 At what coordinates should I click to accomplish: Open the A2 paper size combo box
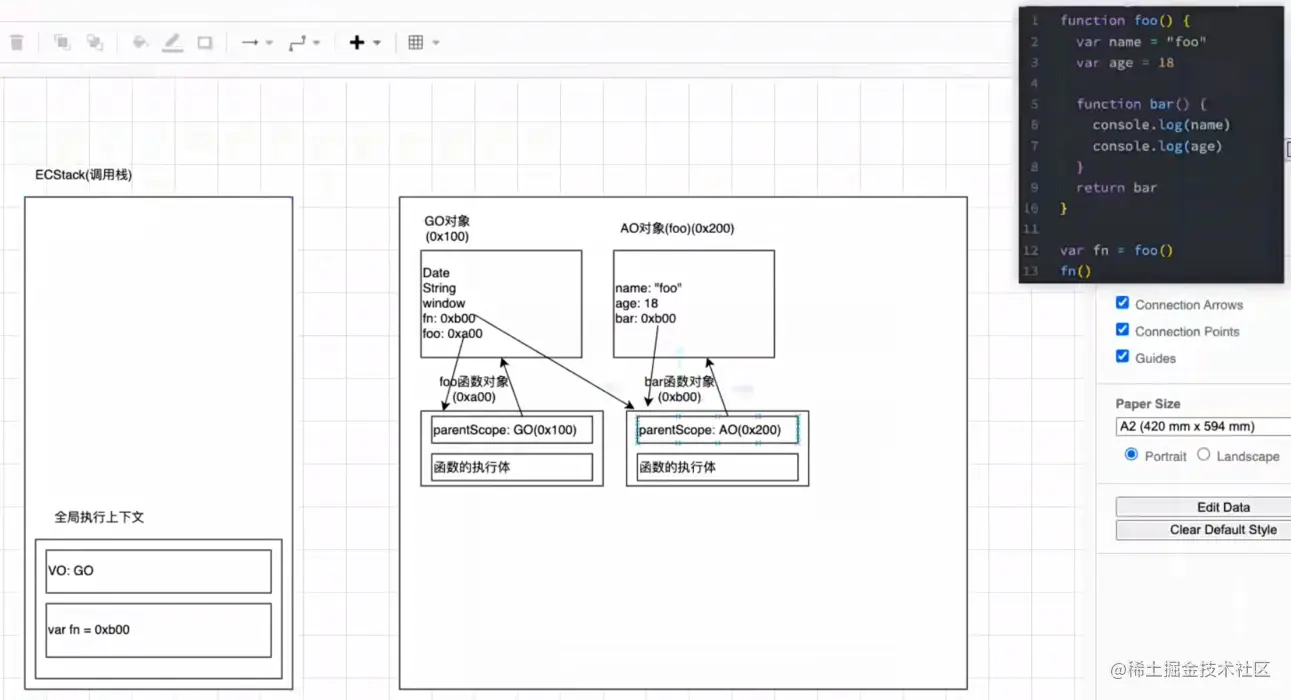pos(1203,426)
